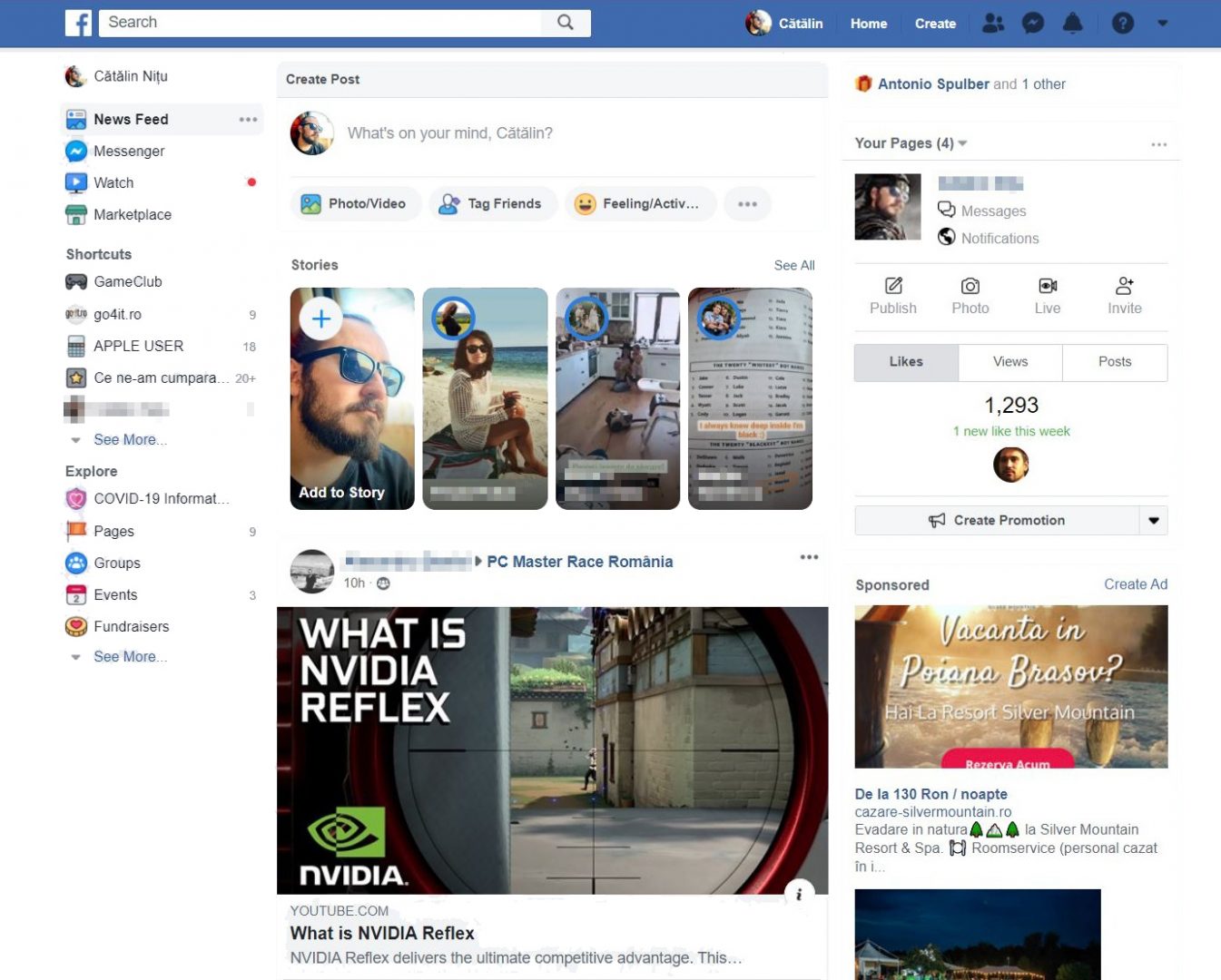Expand See More under Shortcuts

(x=124, y=439)
